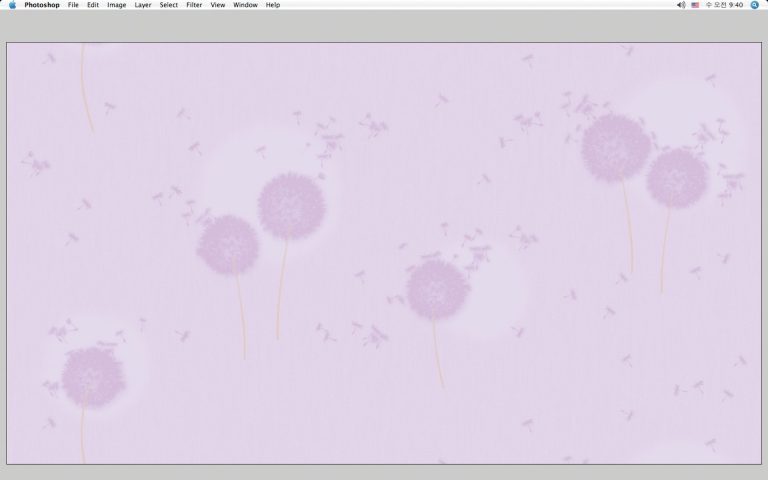Open the View menu
Viewport: 768px width, 480px height.
pyautogui.click(x=217, y=5)
